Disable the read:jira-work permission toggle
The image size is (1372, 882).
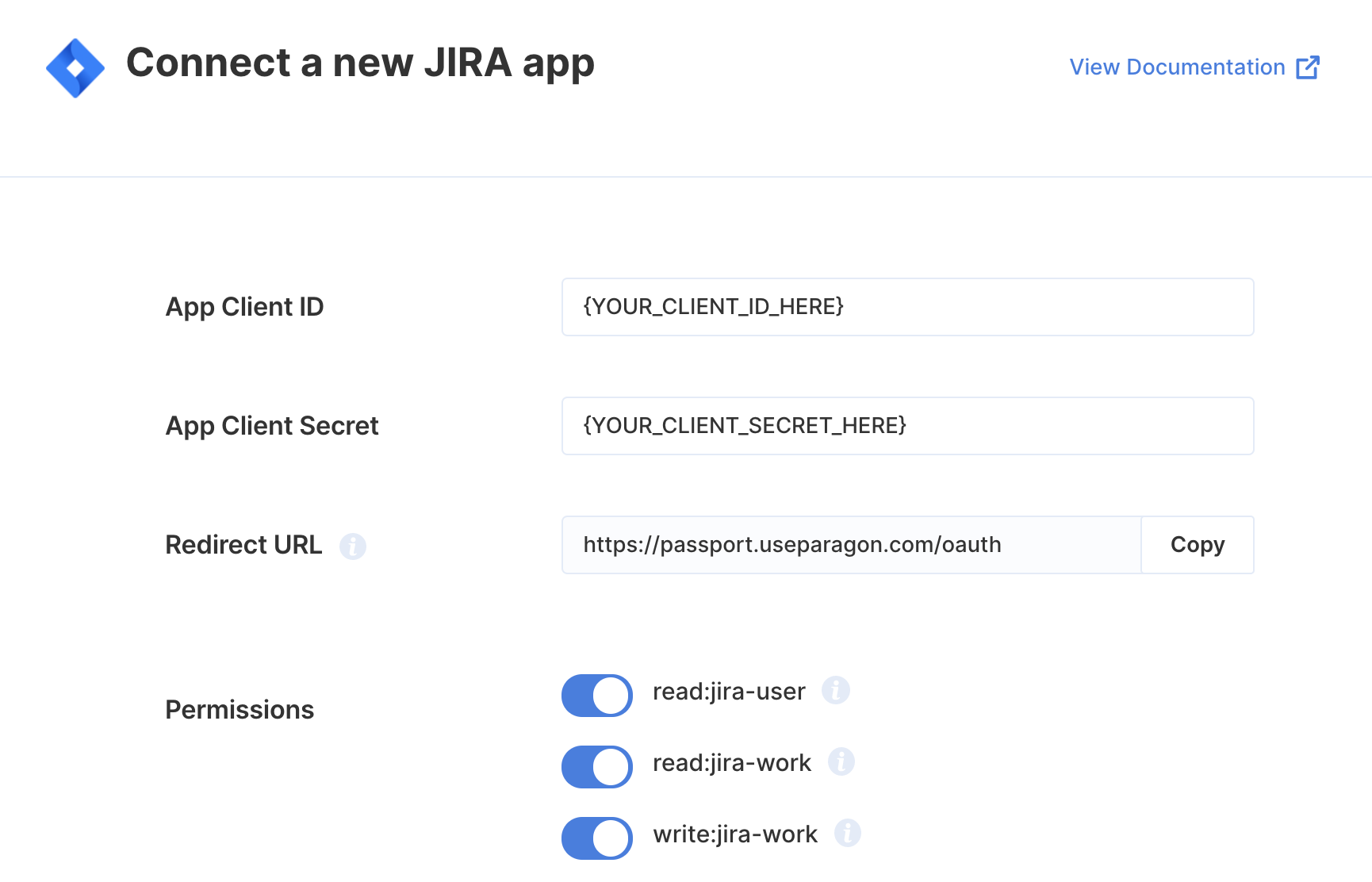(597, 767)
